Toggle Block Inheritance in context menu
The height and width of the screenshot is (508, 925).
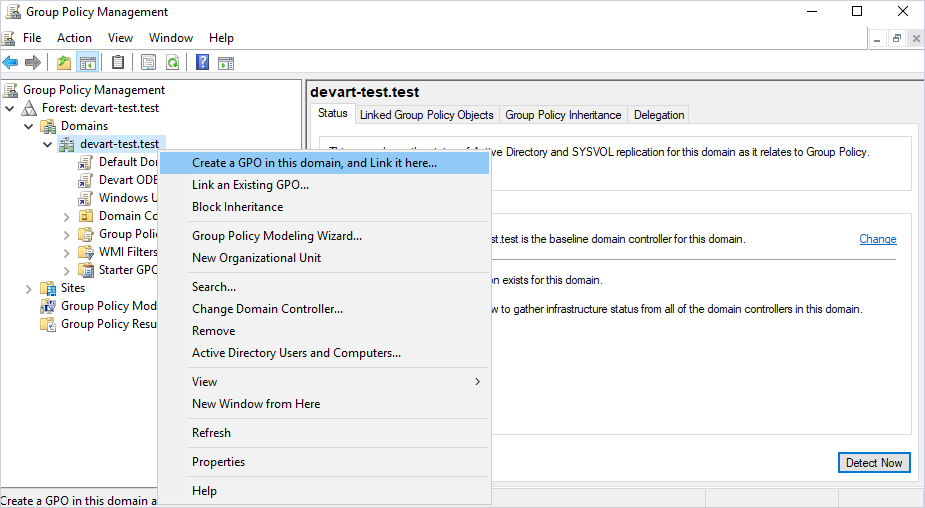coord(237,207)
